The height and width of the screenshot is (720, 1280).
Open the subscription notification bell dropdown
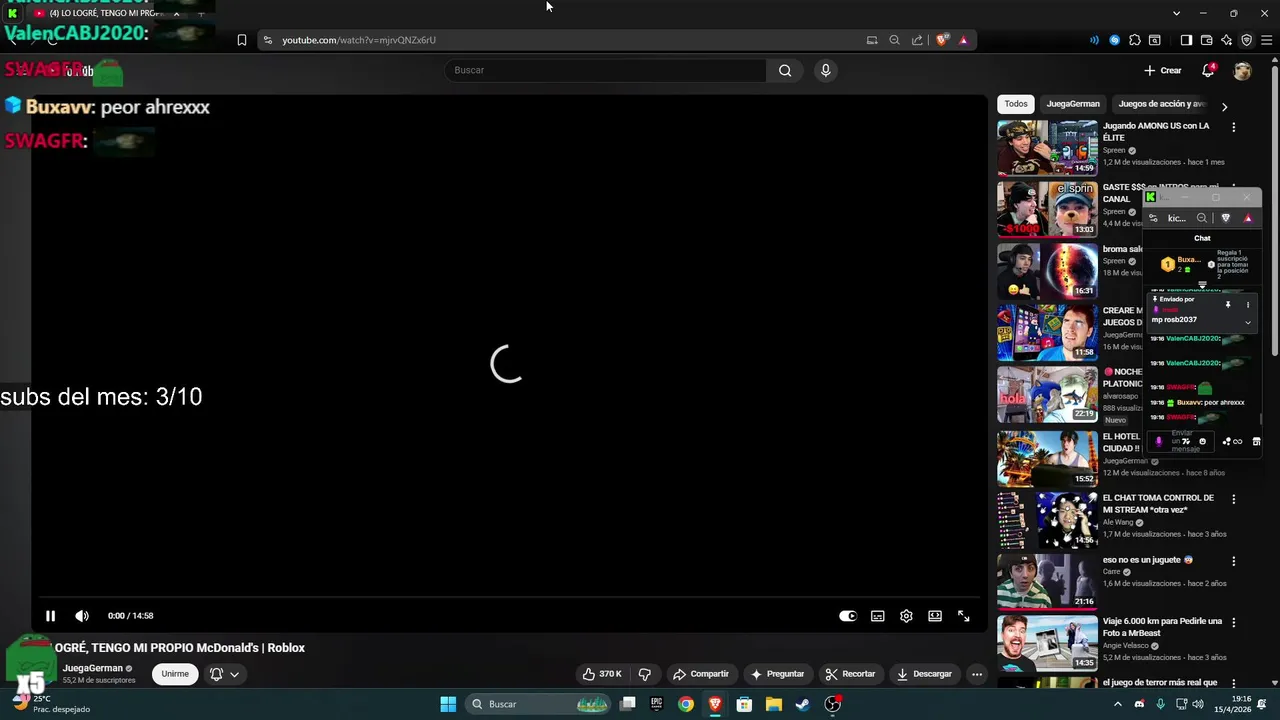pyautogui.click(x=224, y=674)
